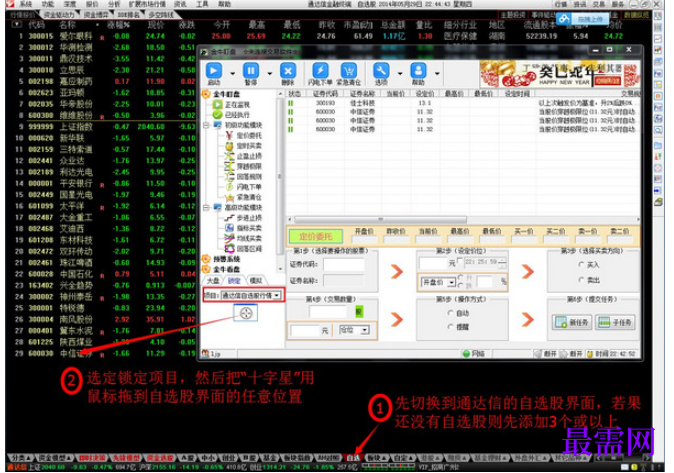The height and width of the screenshot is (473, 674).
Task: Click the 暂停 pause toolbar icon
Action: pos(251,71)
